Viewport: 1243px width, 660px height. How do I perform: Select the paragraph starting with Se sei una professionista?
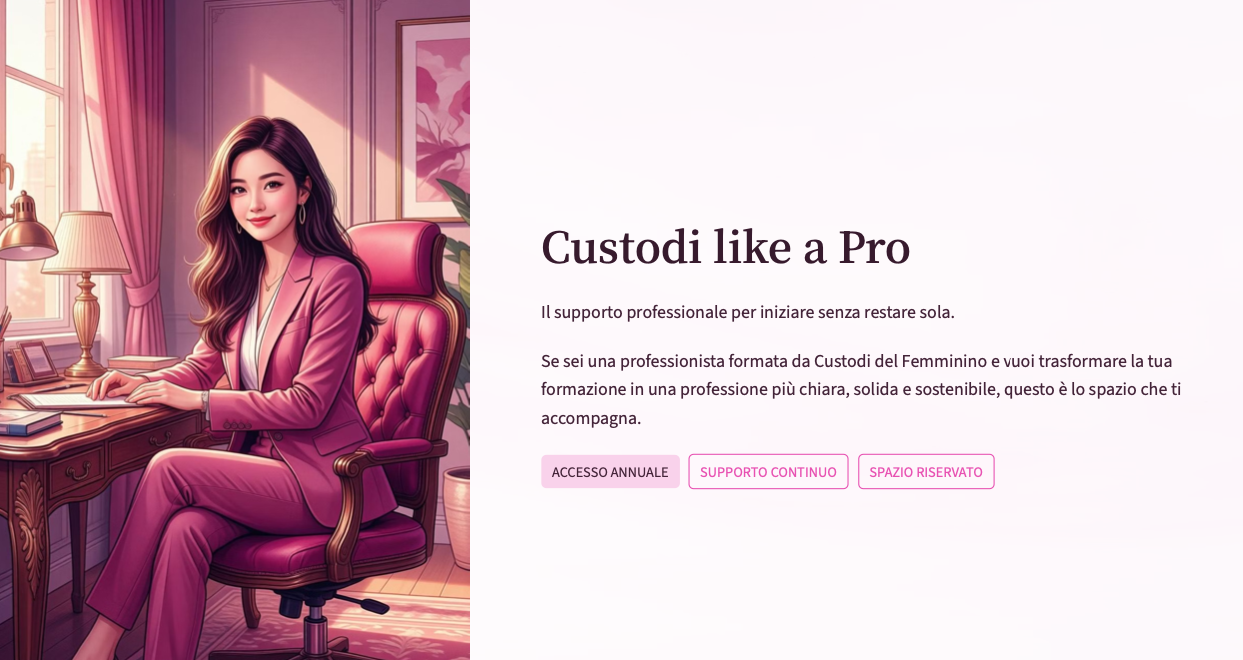tap(861, 389)
